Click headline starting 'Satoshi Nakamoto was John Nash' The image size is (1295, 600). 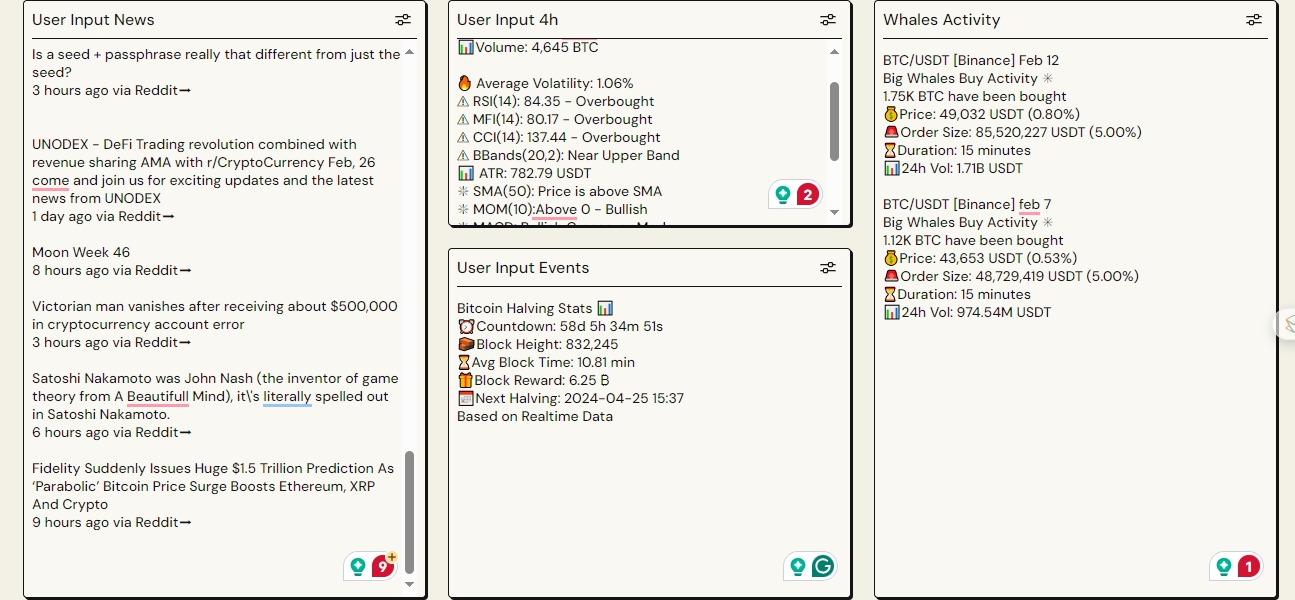[x=215, y=396]
